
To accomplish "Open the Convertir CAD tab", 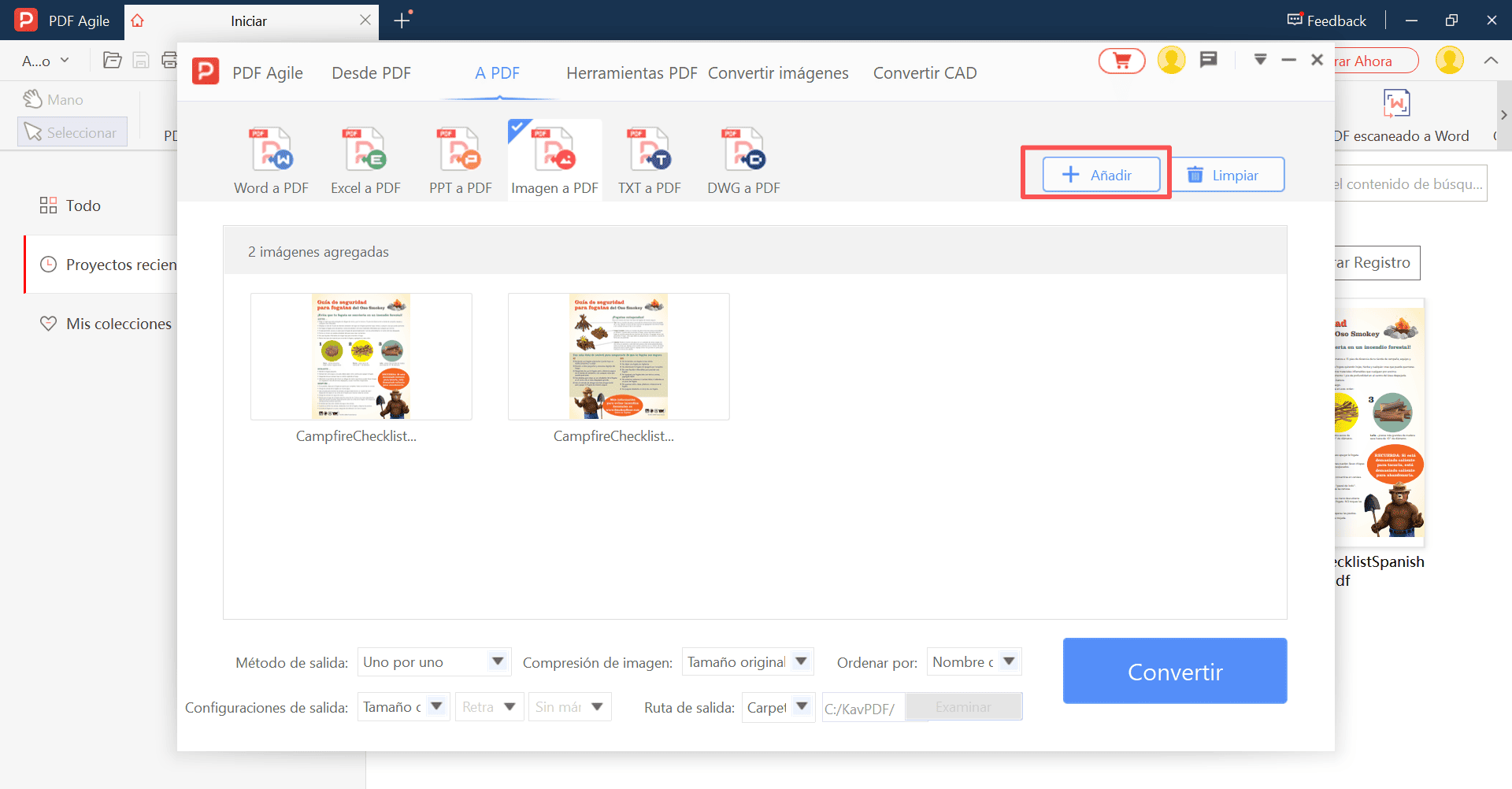I will coord(925,72).
